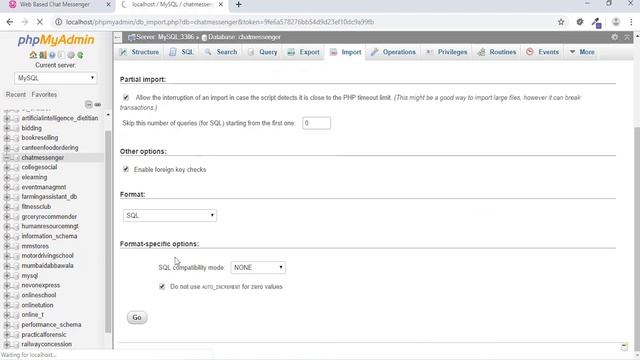Toggle Enable foreign key checks checkbox
This screenshot has width=640, height=360.
pyautogui.click(x=126, y=169)
